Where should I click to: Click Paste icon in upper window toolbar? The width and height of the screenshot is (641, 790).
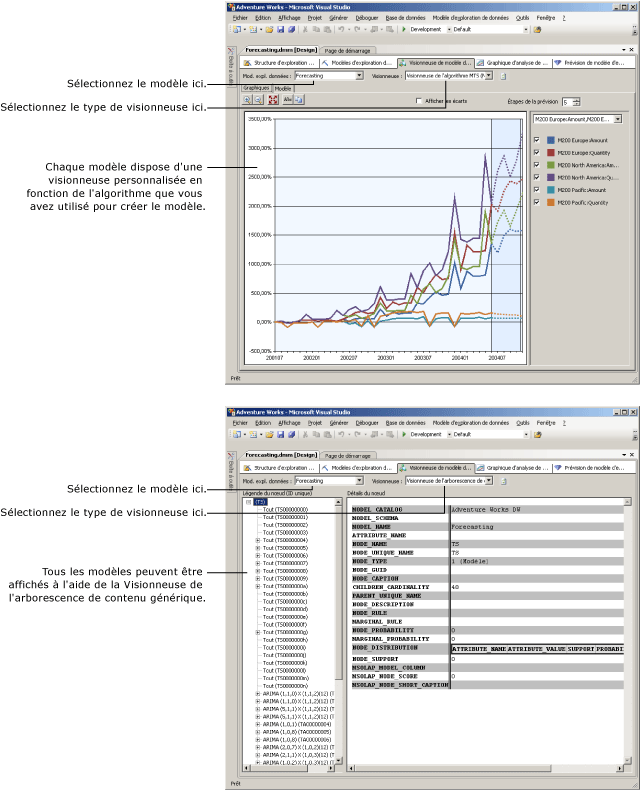point(327,30)
